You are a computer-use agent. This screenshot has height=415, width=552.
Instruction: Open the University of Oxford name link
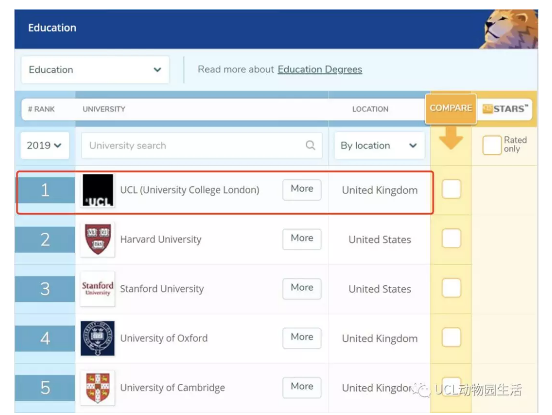164,338
